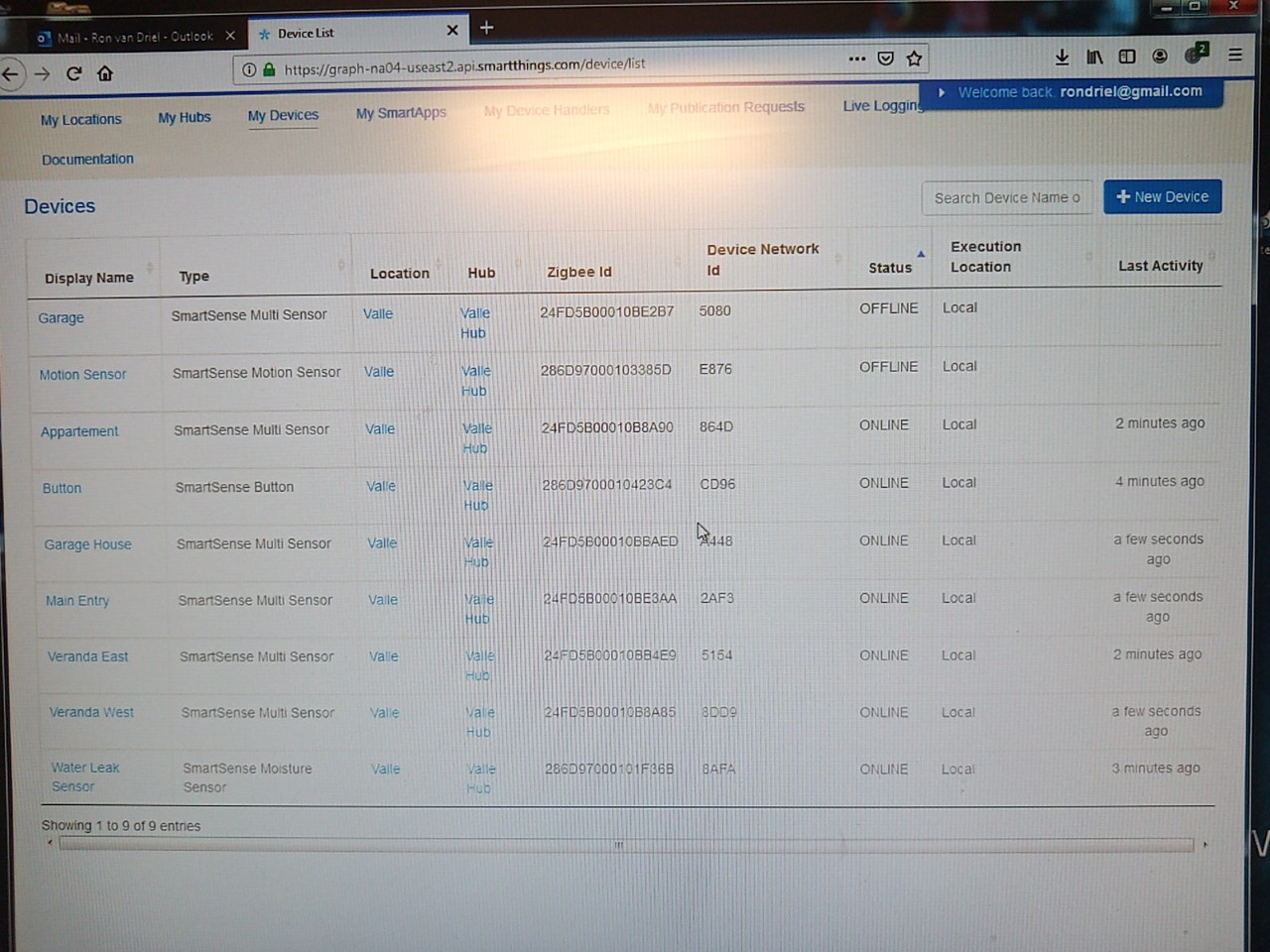Switch to the Mail - Ron van Driel tab
The width and height of the screenshot is (1270, 952).
coord(134,37)
